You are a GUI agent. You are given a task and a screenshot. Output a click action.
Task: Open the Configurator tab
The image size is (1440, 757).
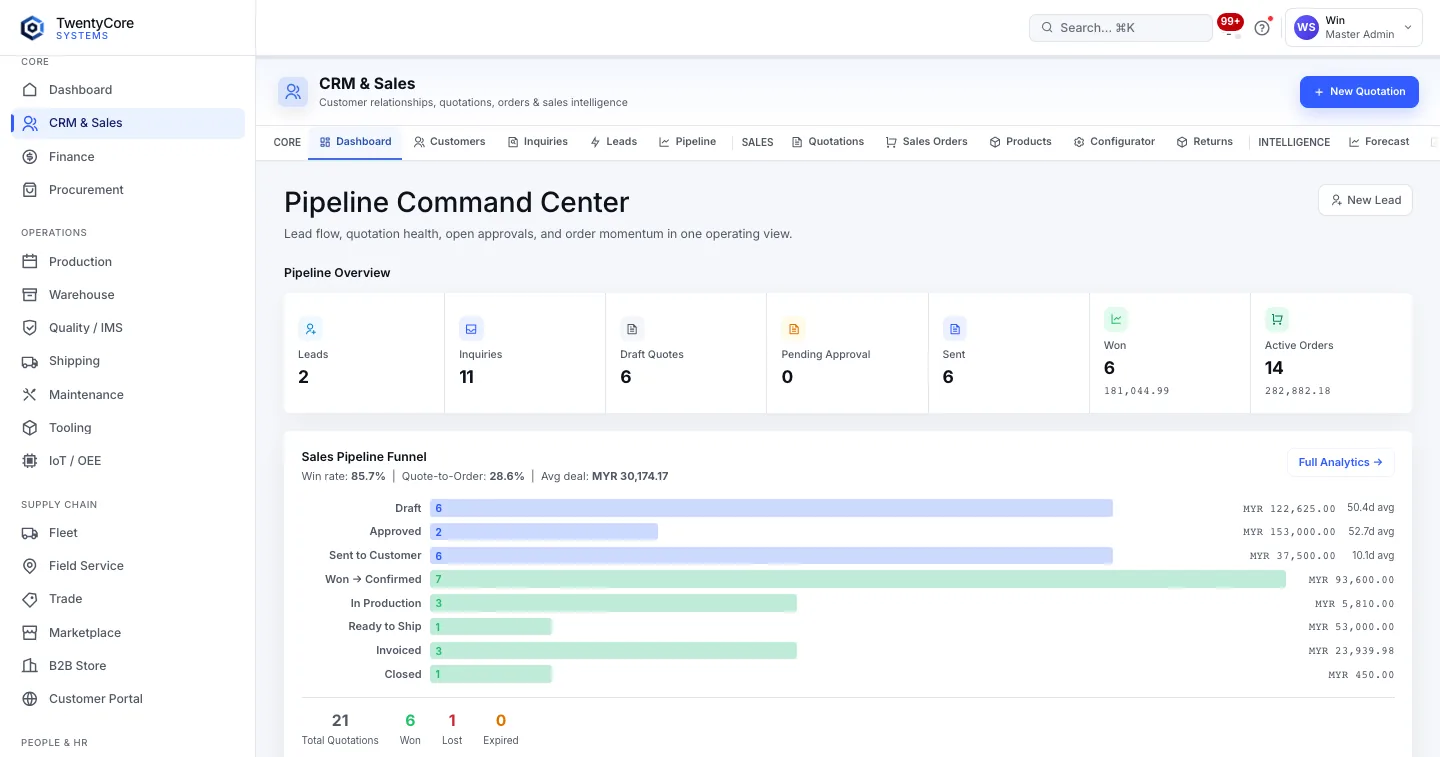(x=1115, y=142)
